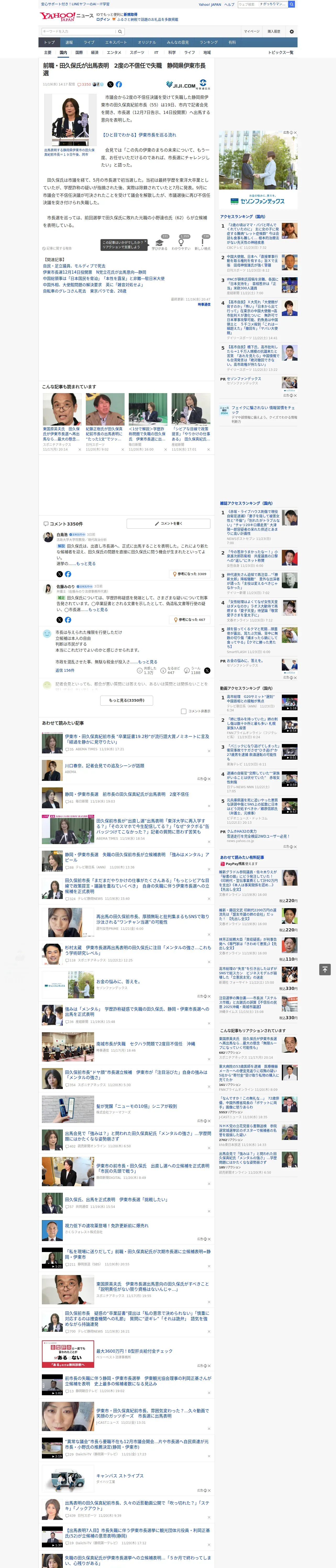Click the コメントを書く button

[x=168, y=523]
